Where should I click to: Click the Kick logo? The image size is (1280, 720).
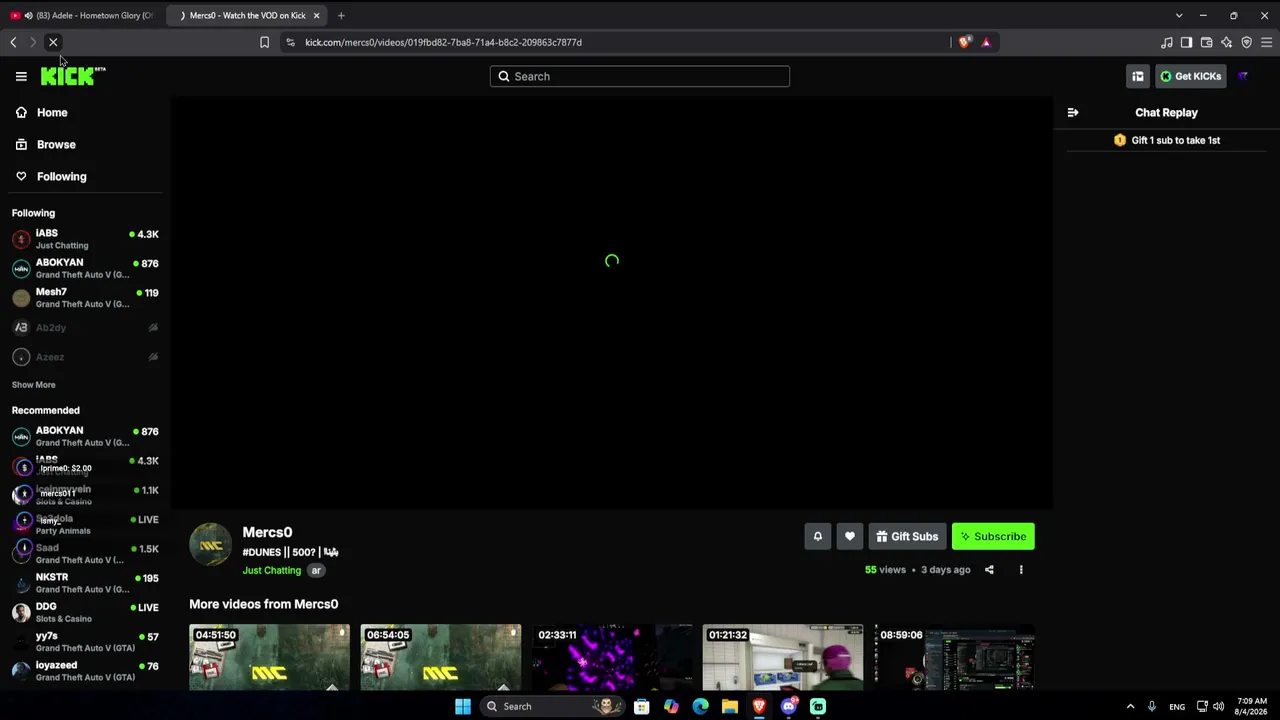pyautogui.click(x=73, y=76)
